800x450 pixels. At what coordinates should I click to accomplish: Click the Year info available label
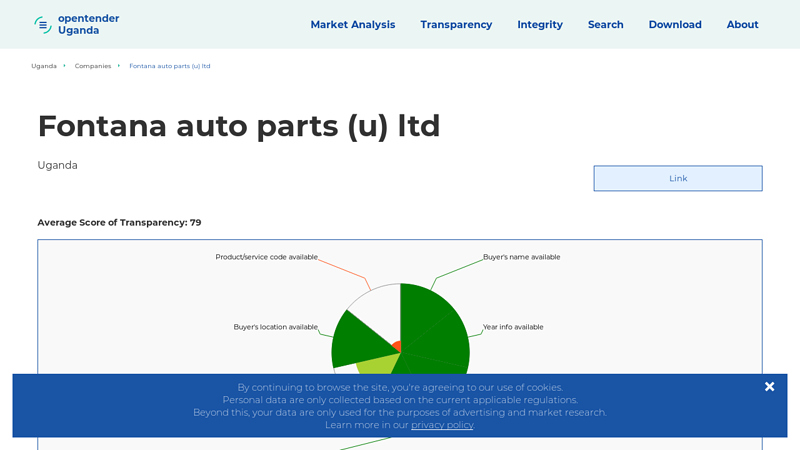(x=513, y=327)
